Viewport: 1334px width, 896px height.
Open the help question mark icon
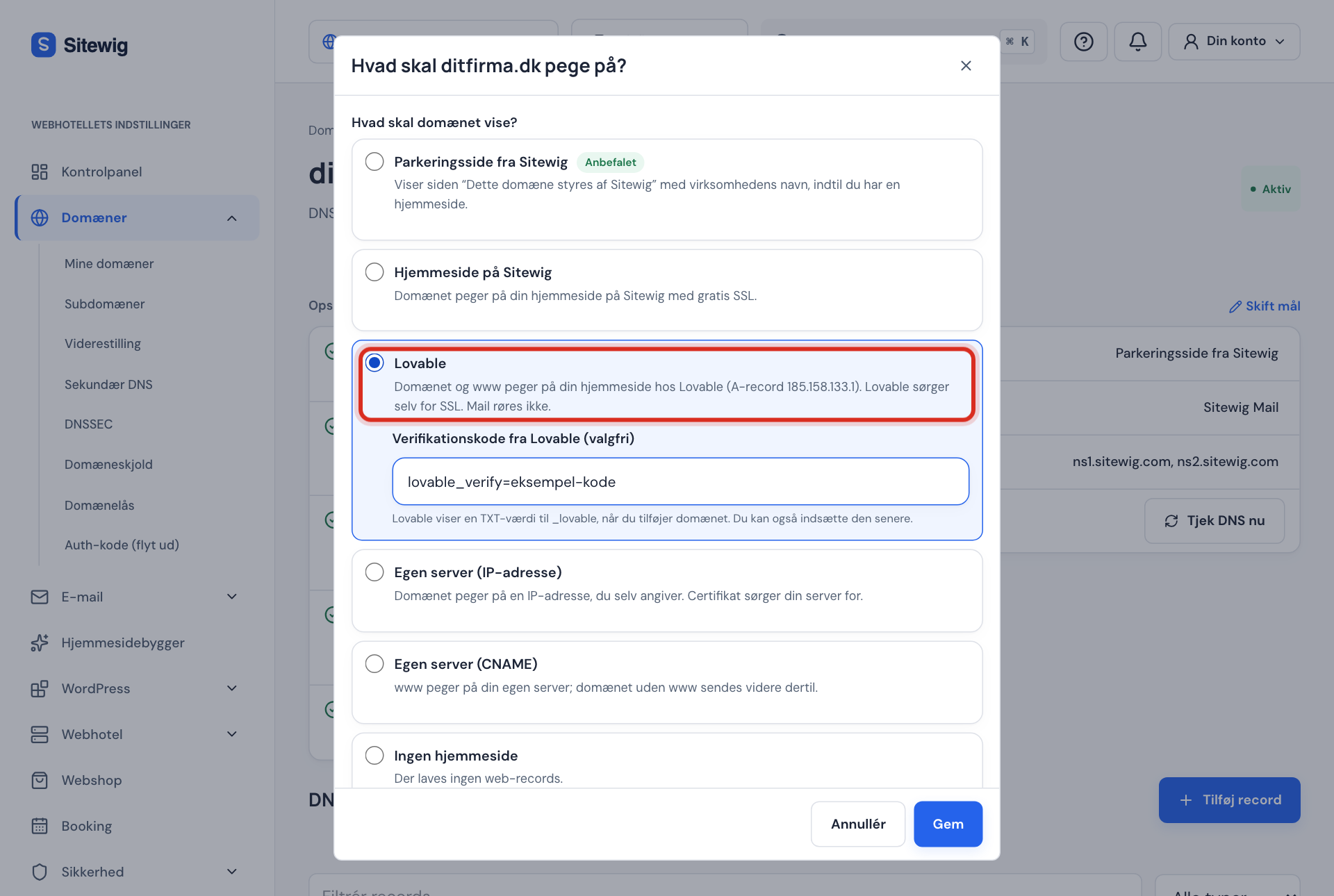[1083, 42]
